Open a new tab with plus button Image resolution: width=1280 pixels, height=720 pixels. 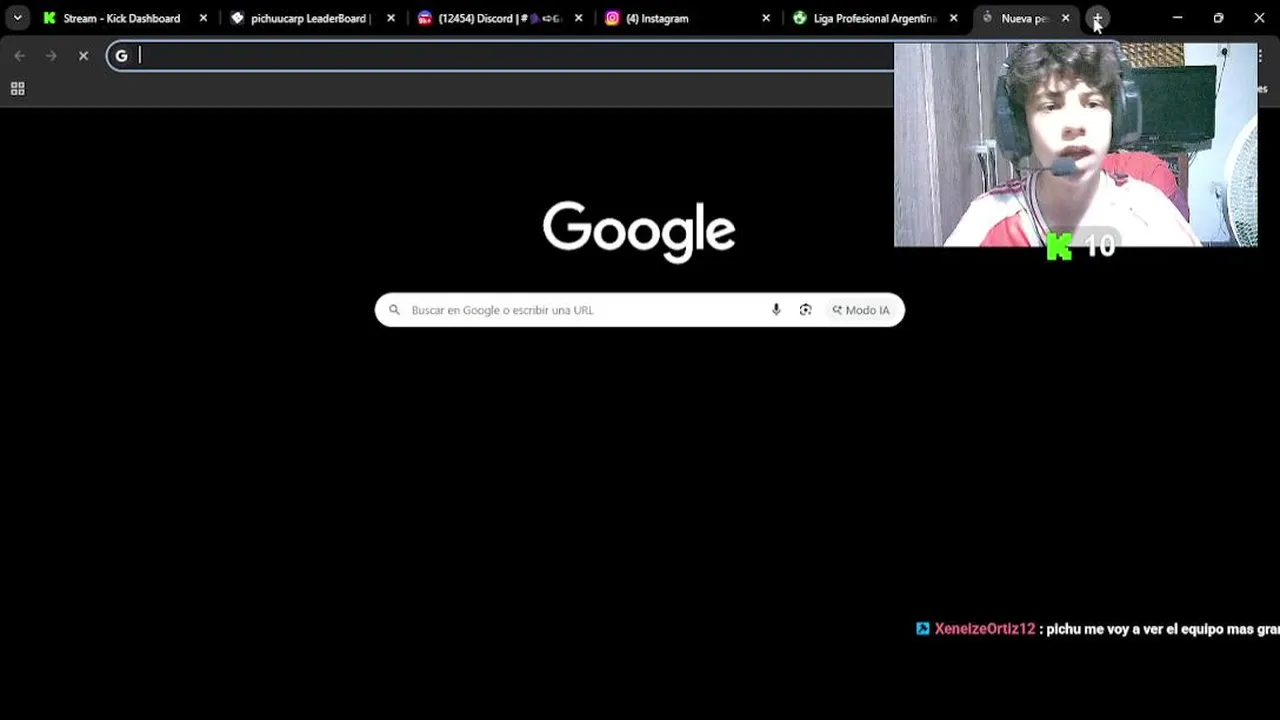pos(1097,18)
